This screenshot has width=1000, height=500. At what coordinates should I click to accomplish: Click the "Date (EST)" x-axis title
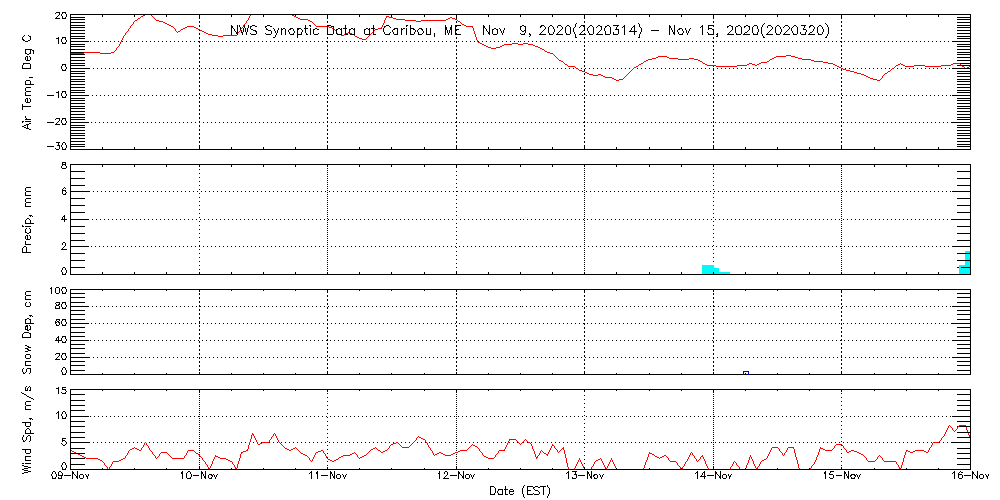[x=519, y=491]
